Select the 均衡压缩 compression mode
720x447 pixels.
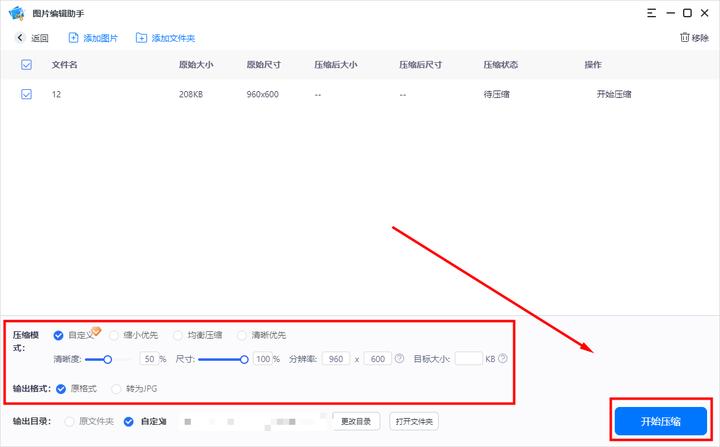coord(178,335)
